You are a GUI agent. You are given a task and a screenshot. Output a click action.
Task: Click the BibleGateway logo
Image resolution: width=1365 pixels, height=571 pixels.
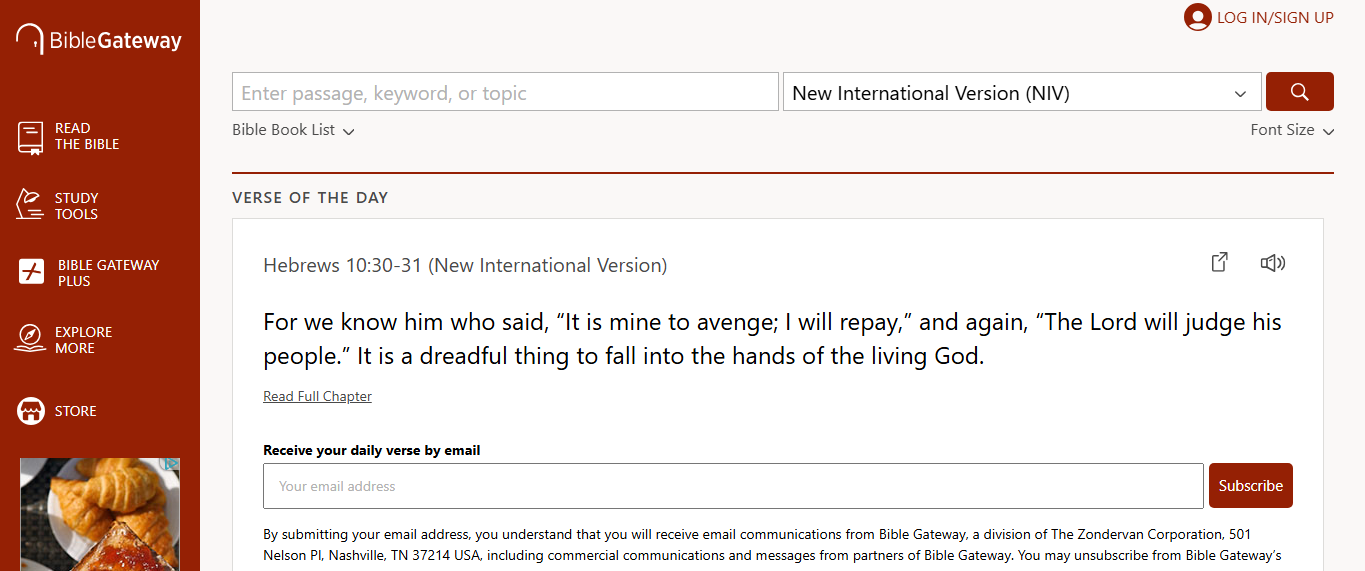(98, 40)
